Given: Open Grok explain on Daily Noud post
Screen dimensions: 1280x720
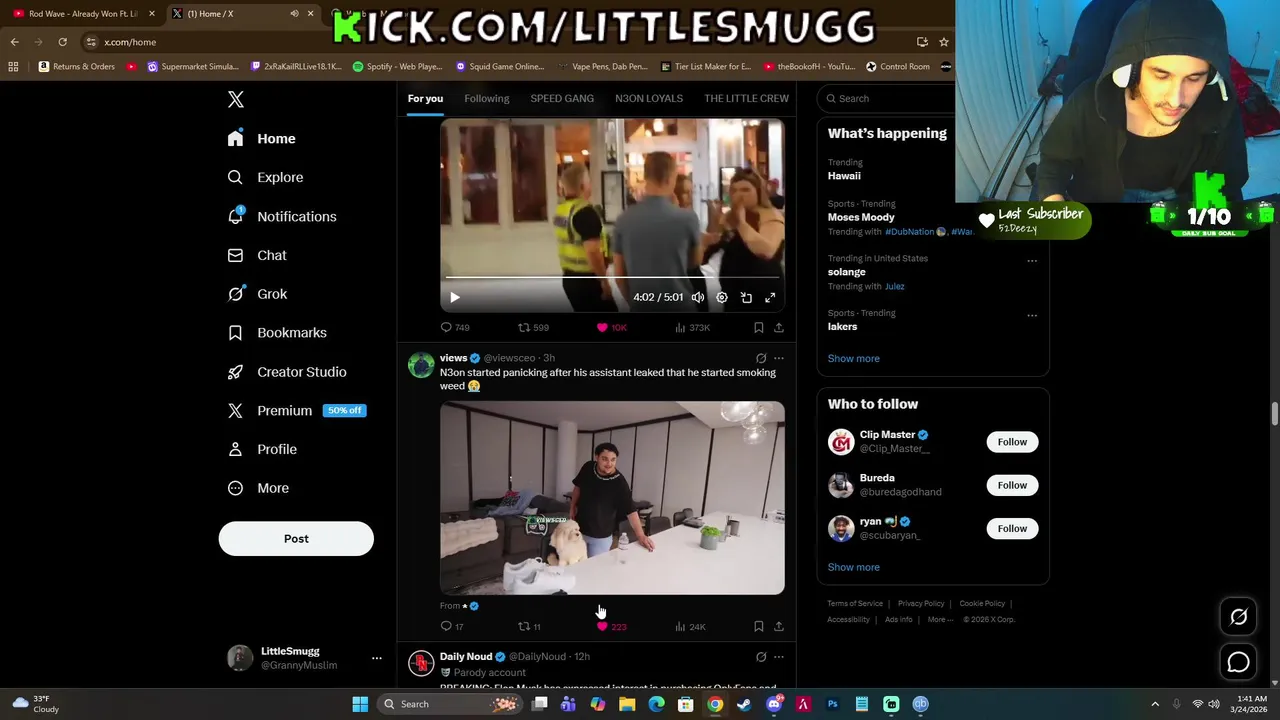Looking at the screenshot, I should click(x=761, y=657).
